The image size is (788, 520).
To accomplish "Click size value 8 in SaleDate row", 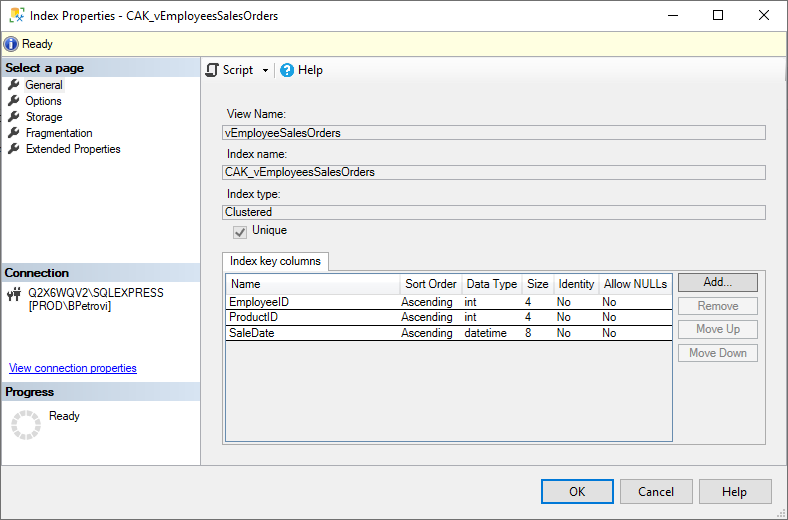I will (x=528, y=333).
